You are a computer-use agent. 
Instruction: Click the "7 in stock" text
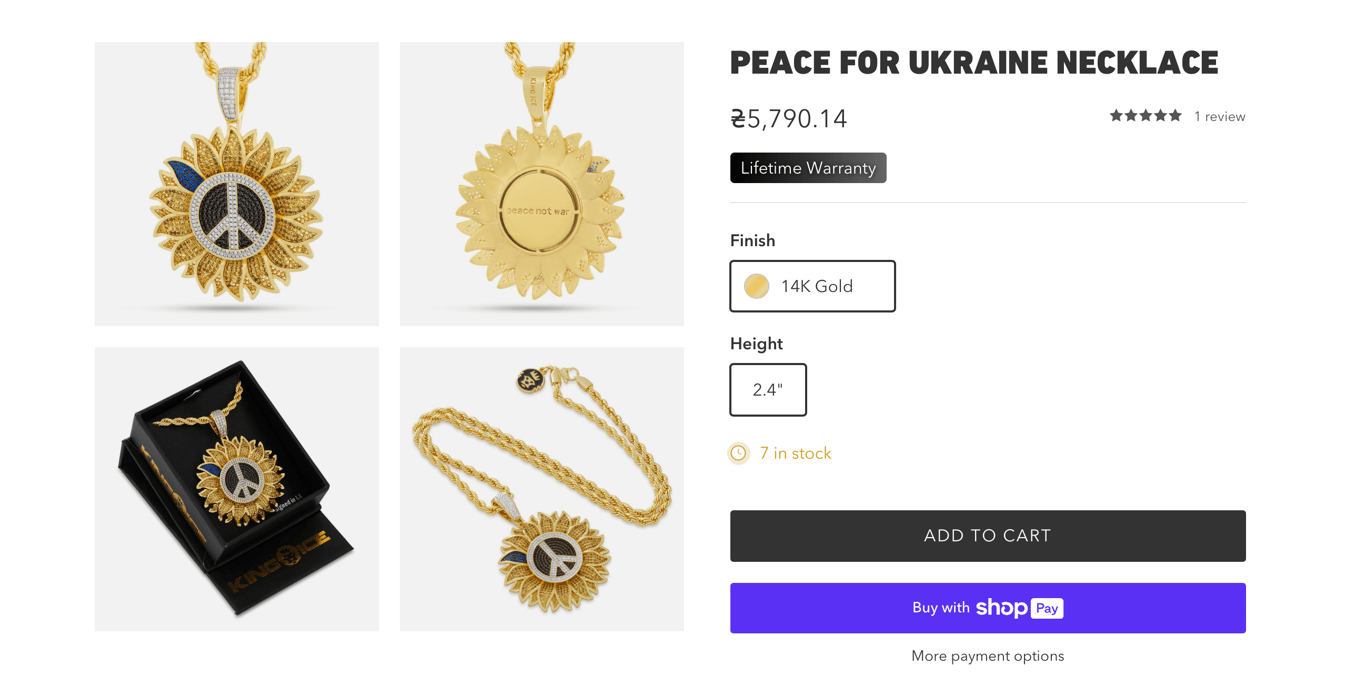click(795, 453)
